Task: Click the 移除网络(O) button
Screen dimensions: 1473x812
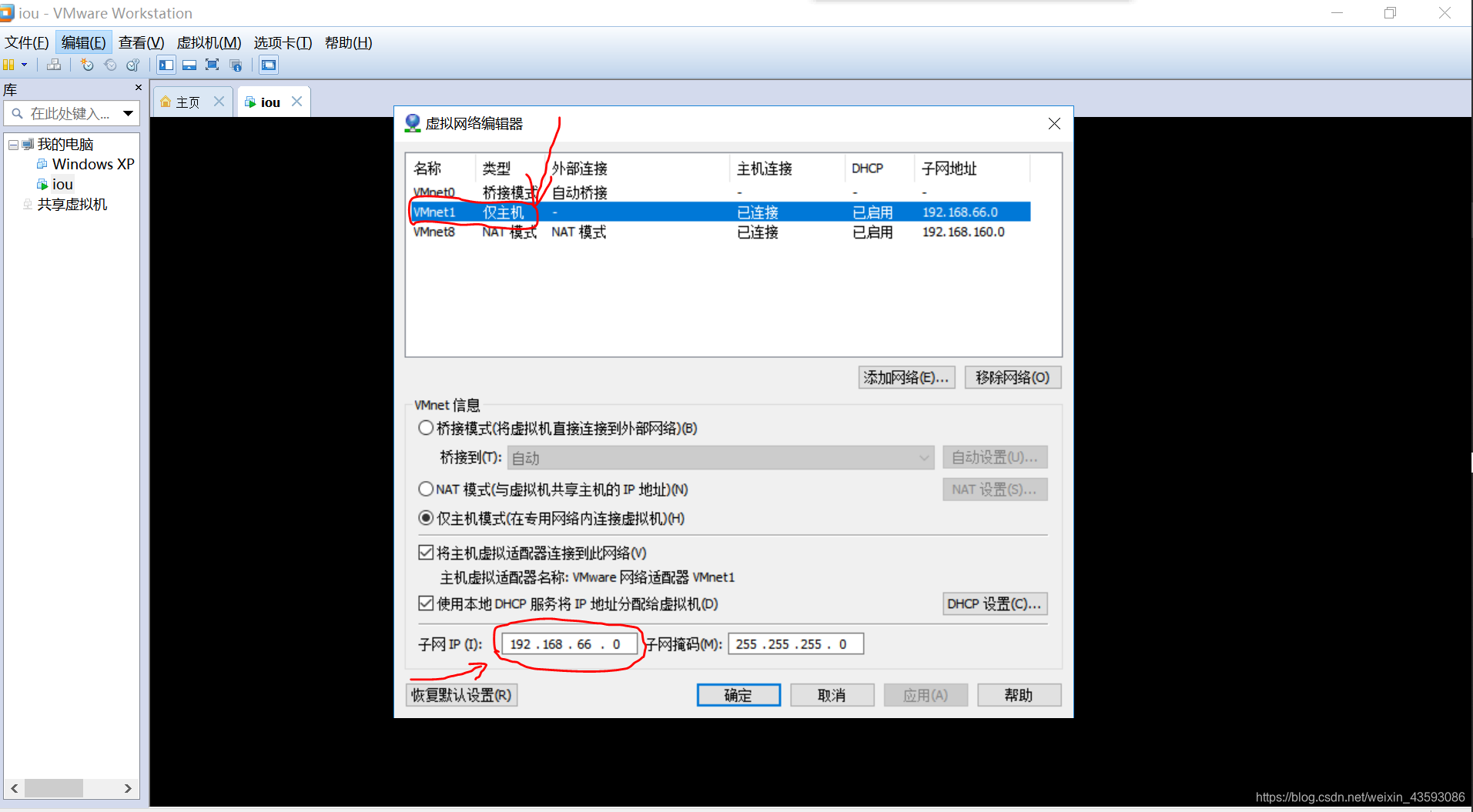Action: 1013,377
